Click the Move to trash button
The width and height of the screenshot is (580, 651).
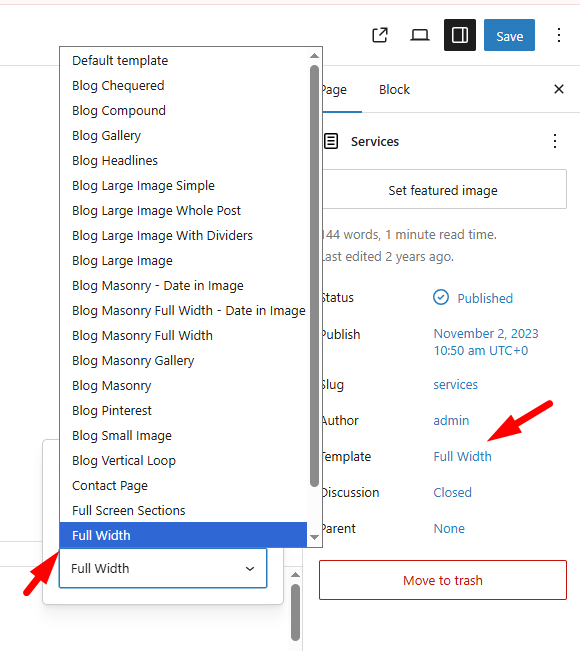click(443, 580)
